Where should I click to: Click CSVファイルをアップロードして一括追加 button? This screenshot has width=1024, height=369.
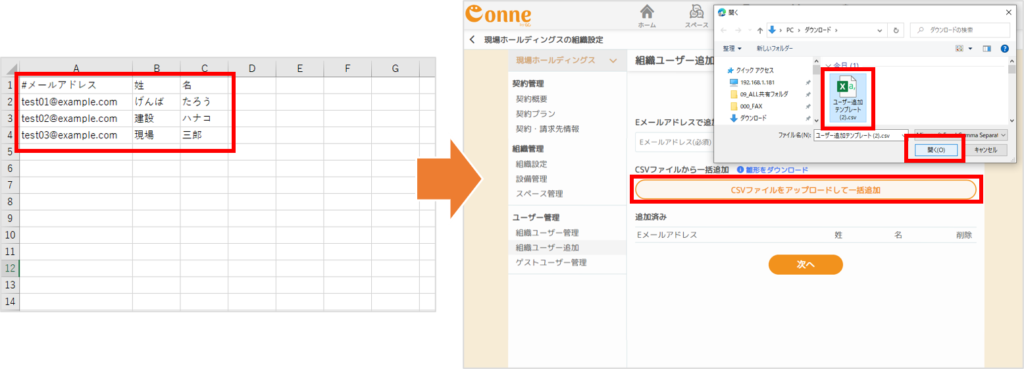(x=805, y=190)
